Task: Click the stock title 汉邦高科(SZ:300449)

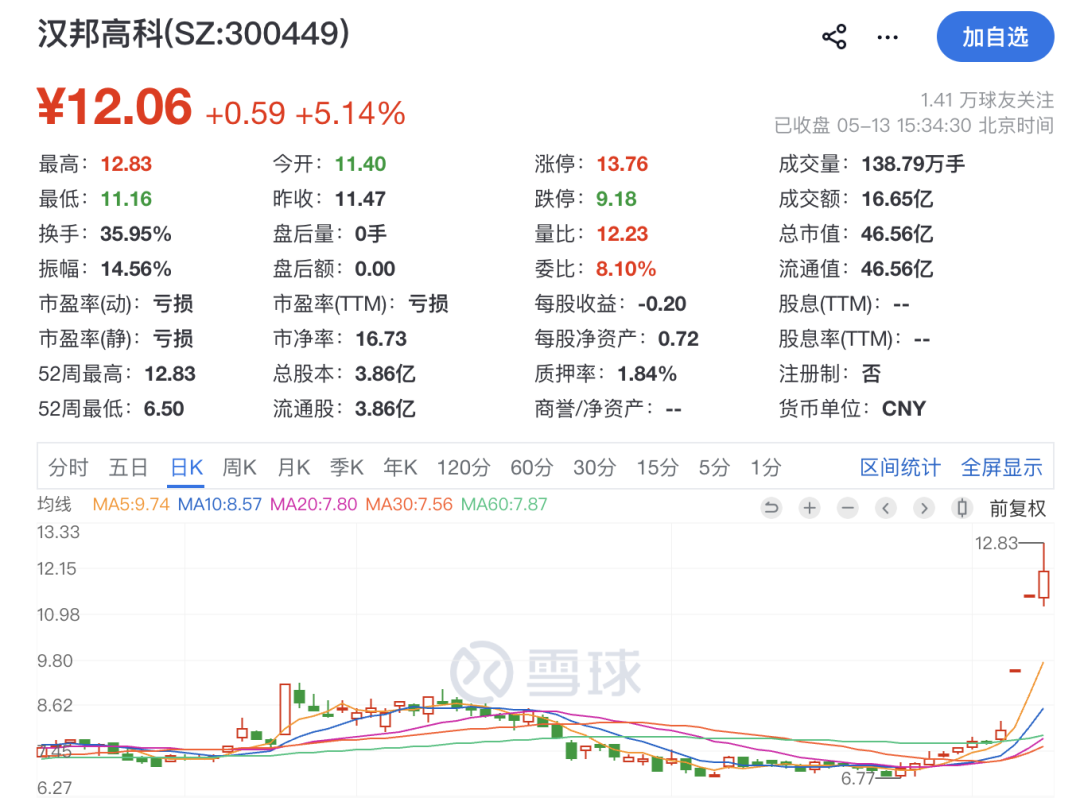Action: pos(193,33)
